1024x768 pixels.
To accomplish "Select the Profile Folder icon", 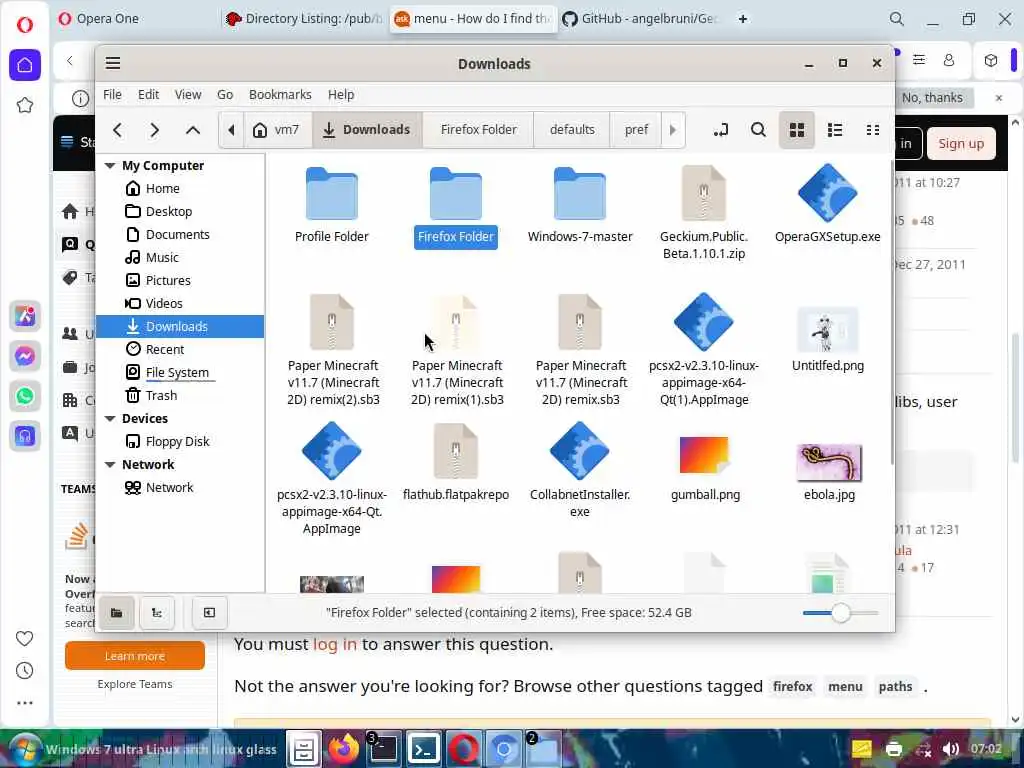I will (x=332, y=195).
